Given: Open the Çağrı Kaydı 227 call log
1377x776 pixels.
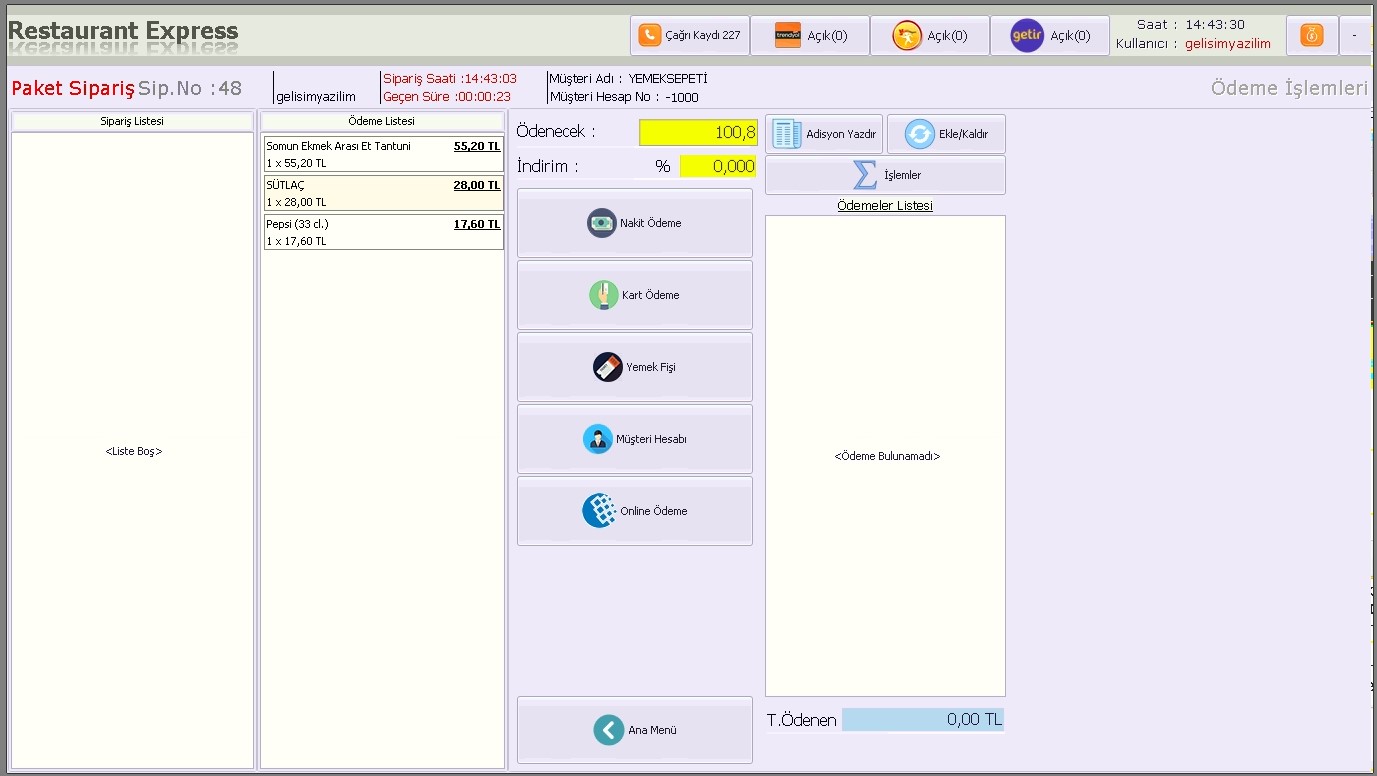Looking at the screenshot, I should (689, 35).
